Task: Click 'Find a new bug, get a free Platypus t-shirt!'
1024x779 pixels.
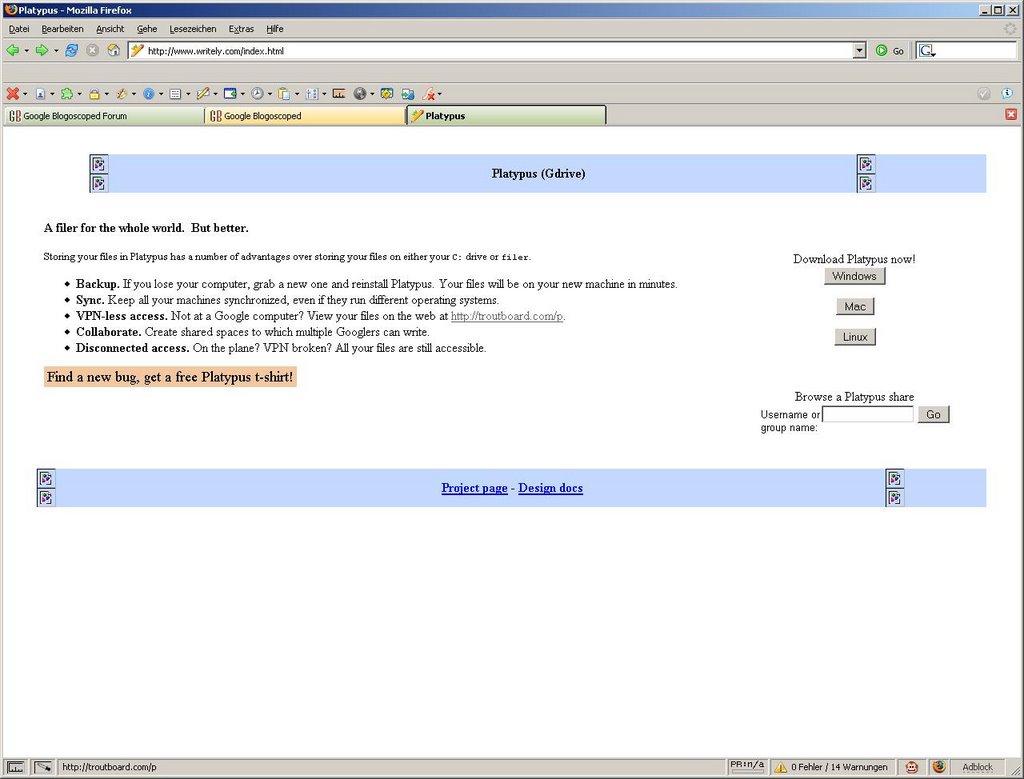Action: click(170, 377)
